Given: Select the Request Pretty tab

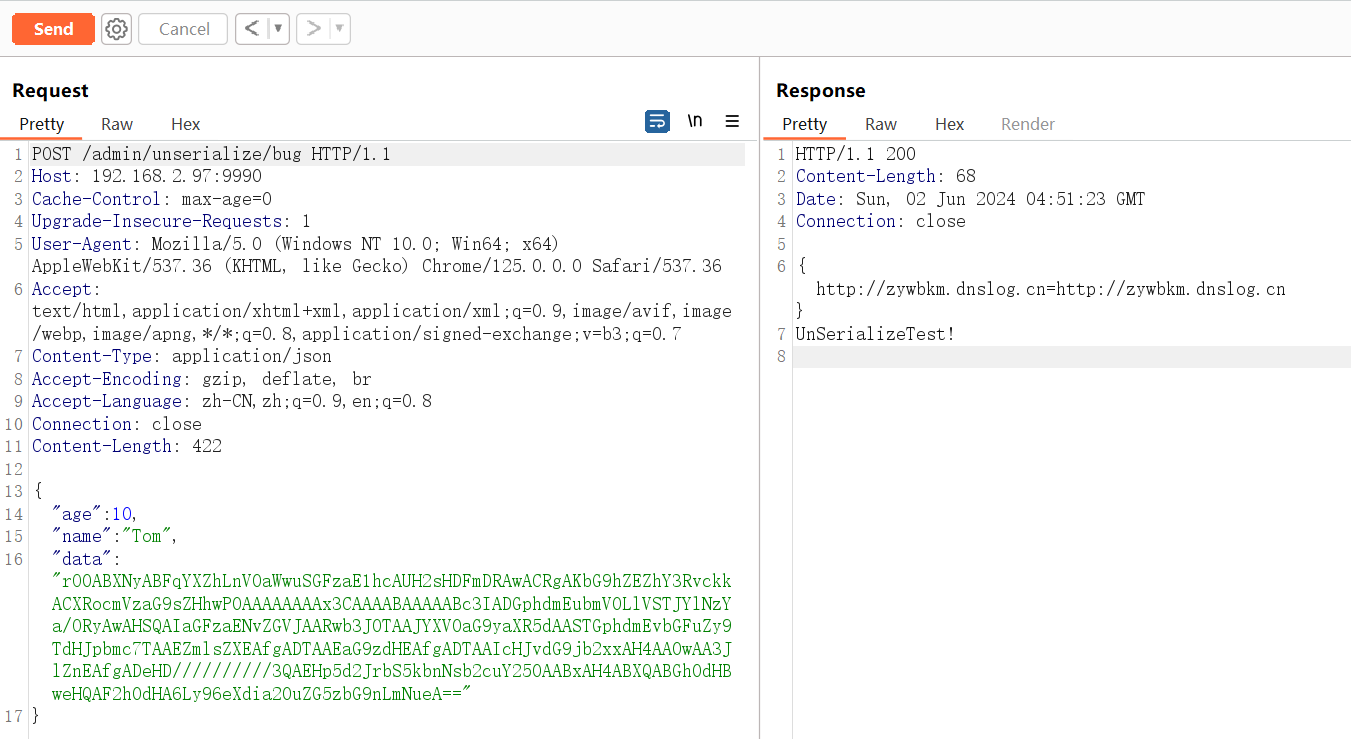Looking at the screenshot, I should tap(42, 124).
